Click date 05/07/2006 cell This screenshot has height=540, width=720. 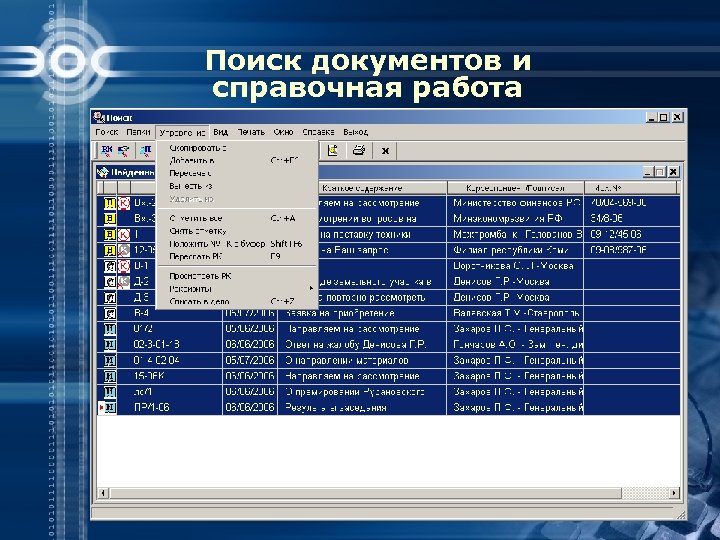click(250, 360)
